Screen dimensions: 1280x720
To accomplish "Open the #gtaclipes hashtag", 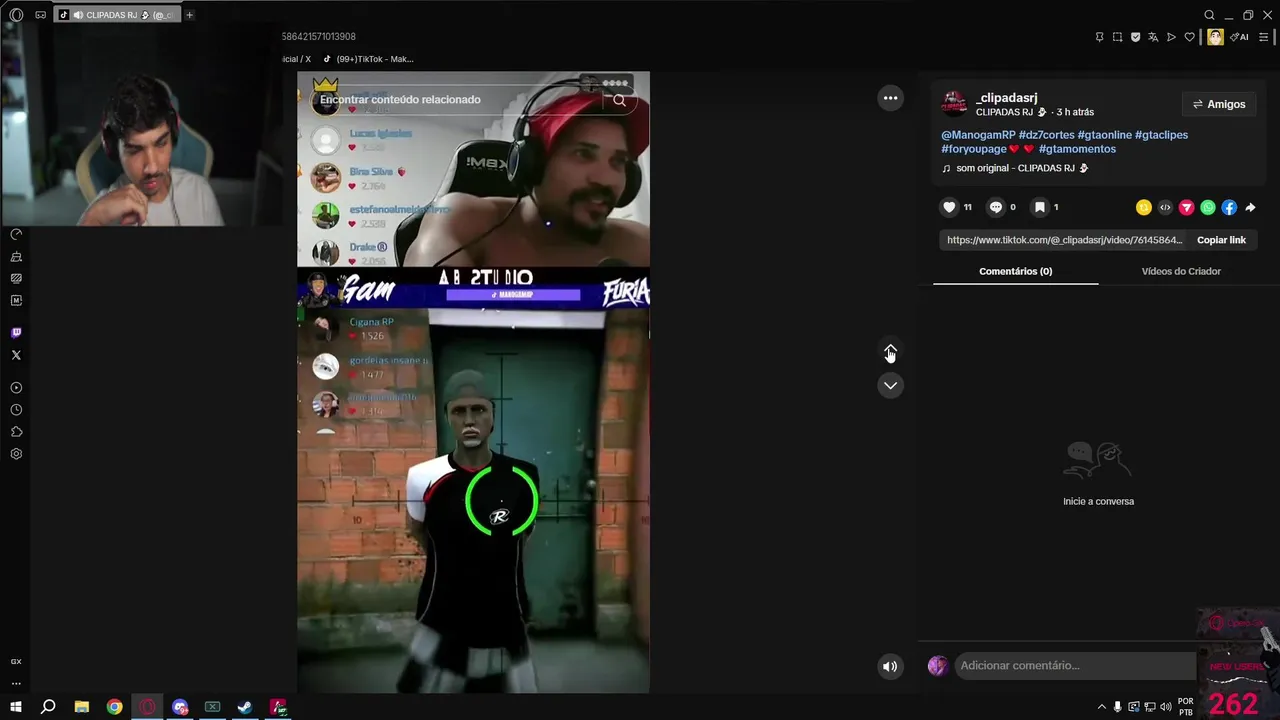I will [x=1161, y=135].
